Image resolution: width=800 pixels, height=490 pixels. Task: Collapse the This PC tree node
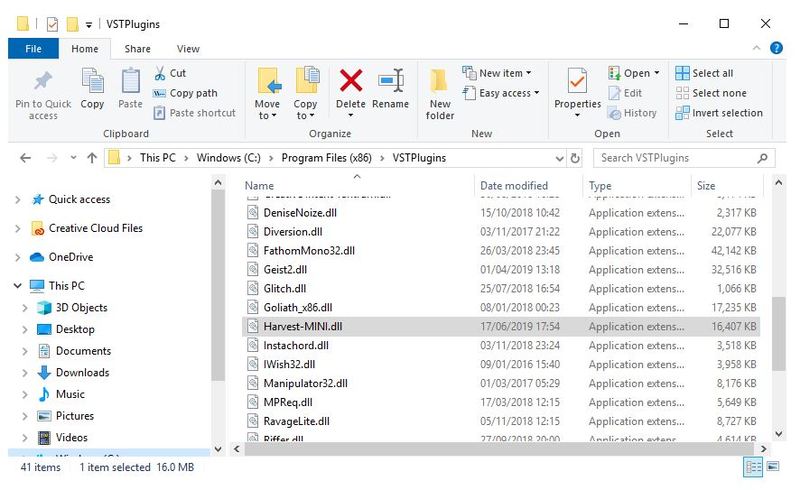click(18, 286)
